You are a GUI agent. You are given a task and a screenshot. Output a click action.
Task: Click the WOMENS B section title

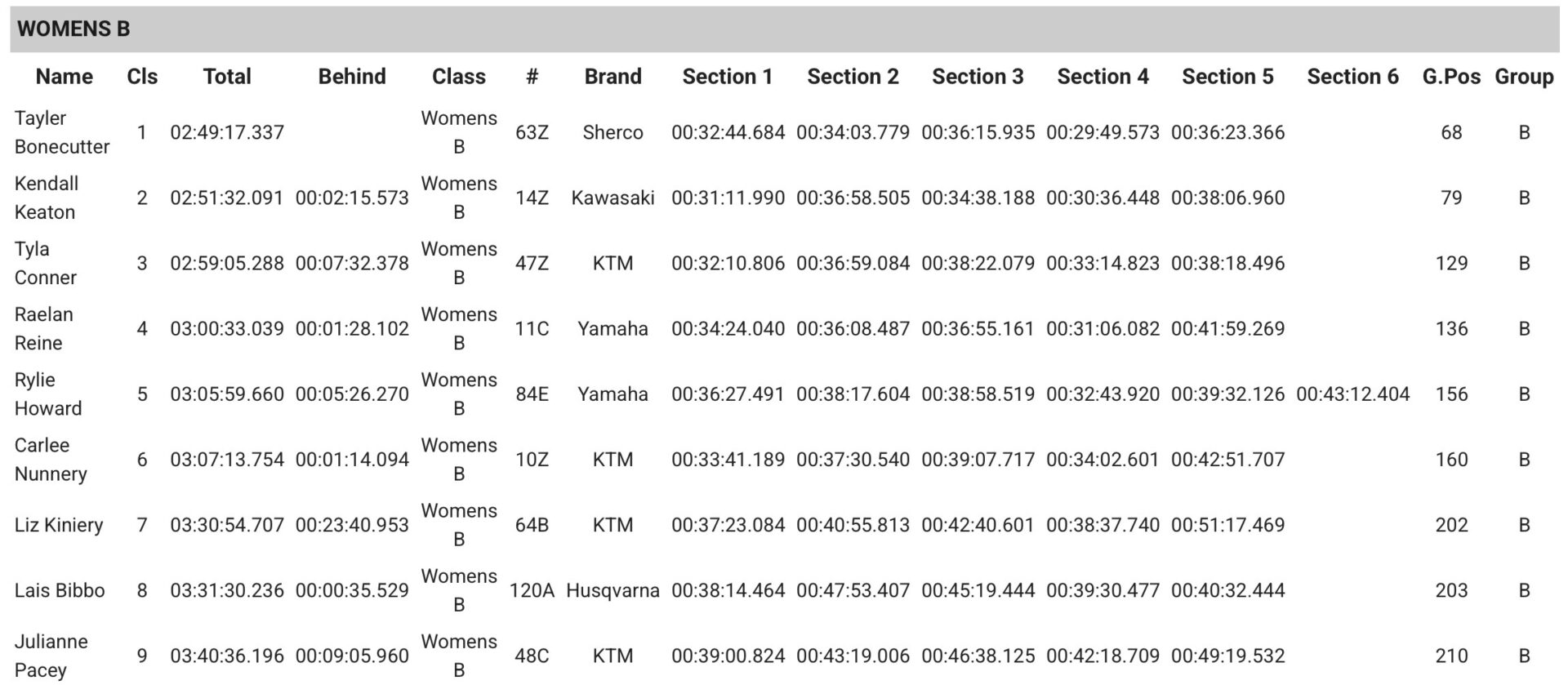73,29
